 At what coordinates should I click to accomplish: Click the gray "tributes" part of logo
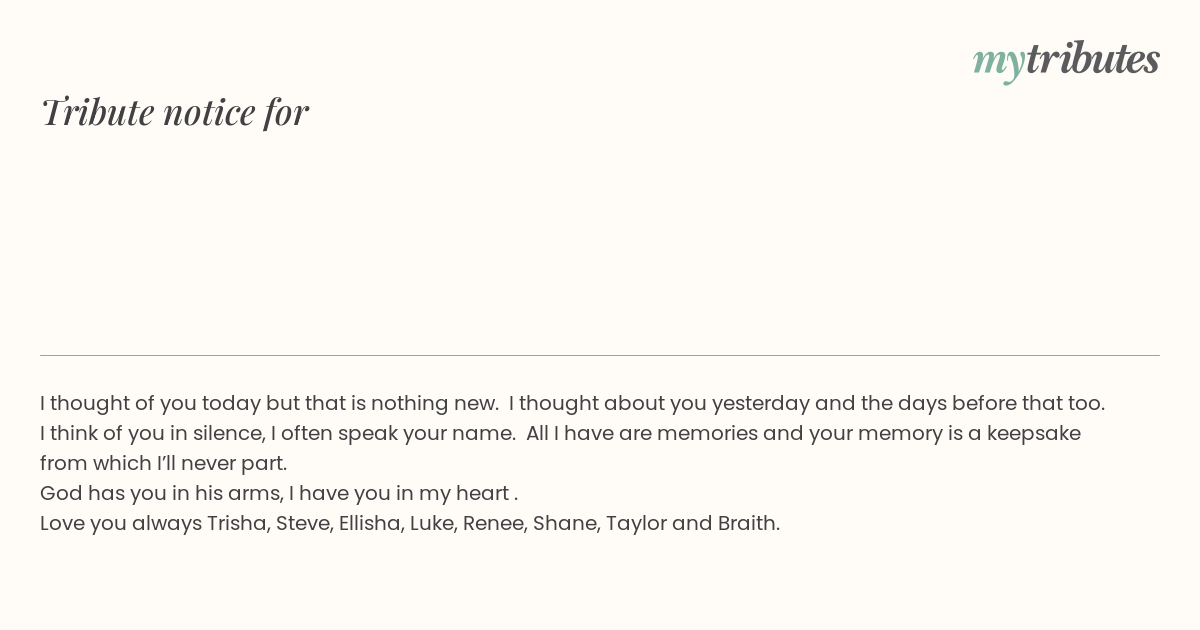point(1092,60)
